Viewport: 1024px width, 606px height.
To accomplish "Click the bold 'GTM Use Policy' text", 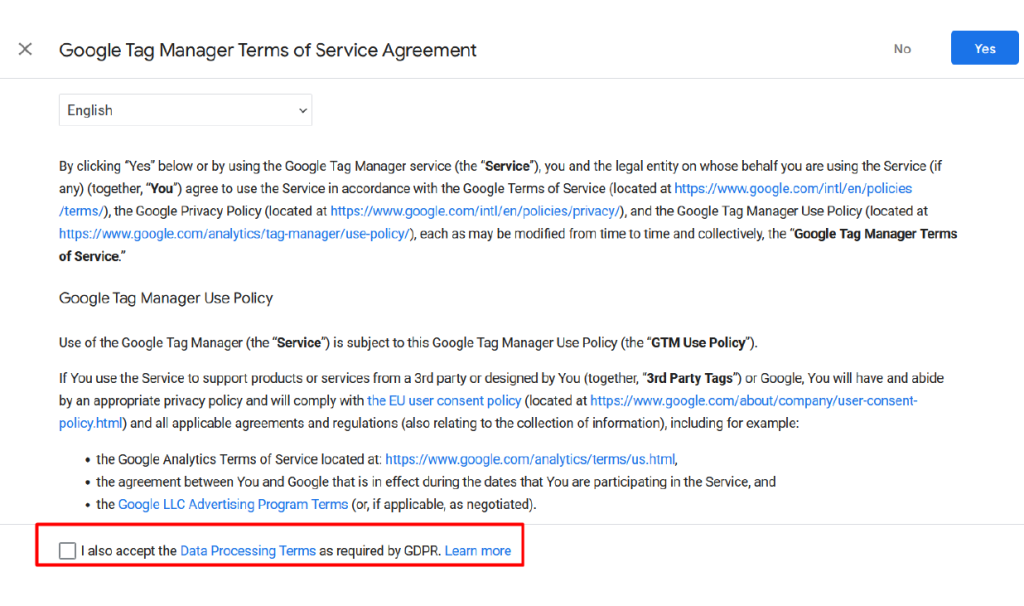I will click(x=698, y=343).
